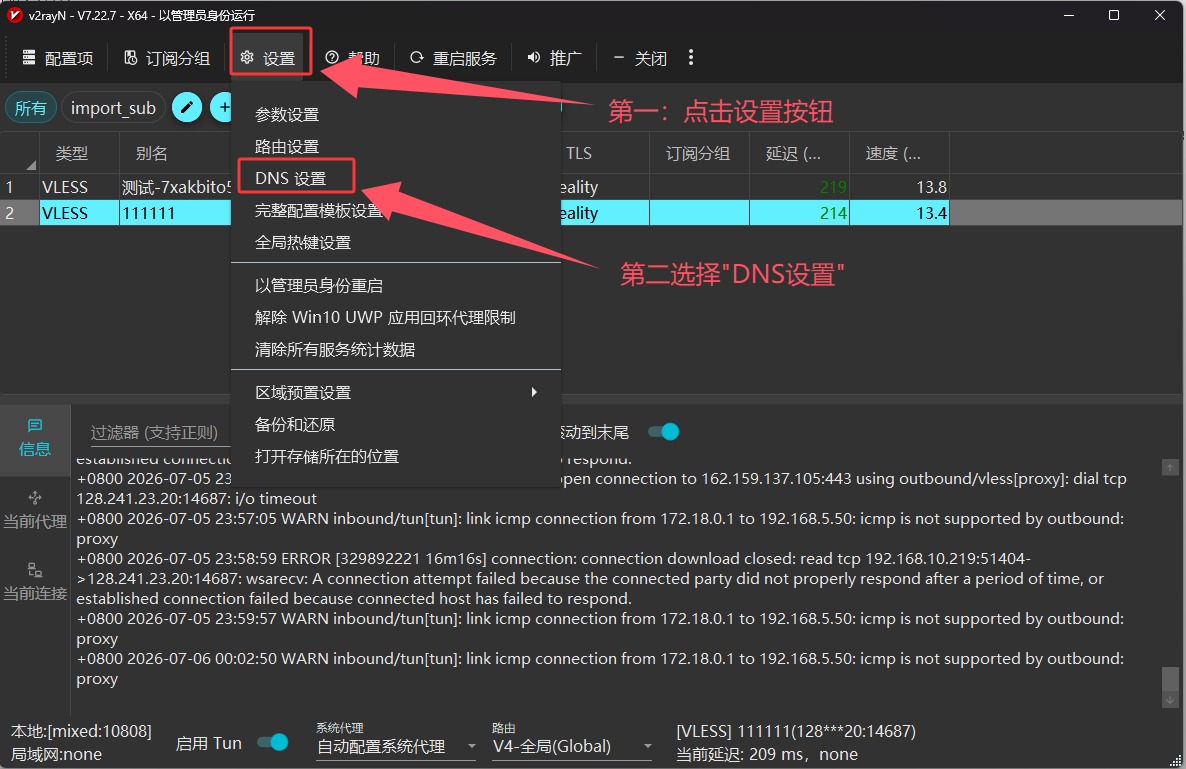Screen dimensions: 1186x769
Task: Click 重启服务 reload button
Action: pyautogui.click(x=453, y=58)
